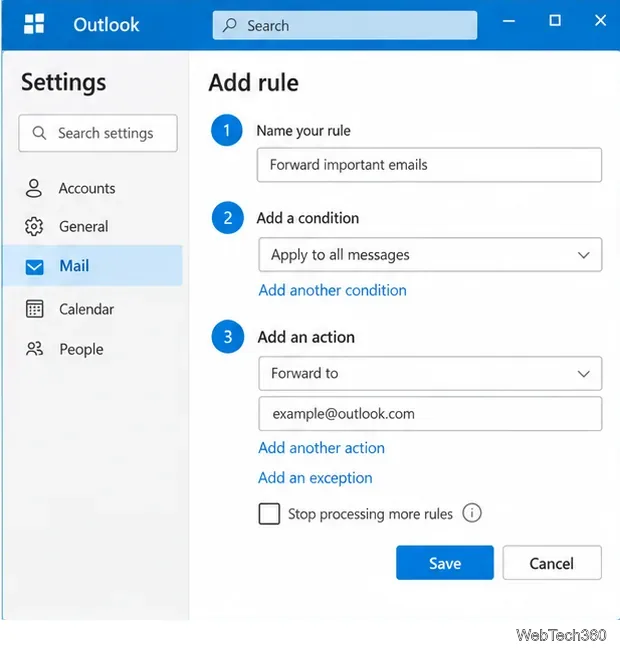Click the Accounts person icon
The image size is (620, 656).
(x=34, y=188)
